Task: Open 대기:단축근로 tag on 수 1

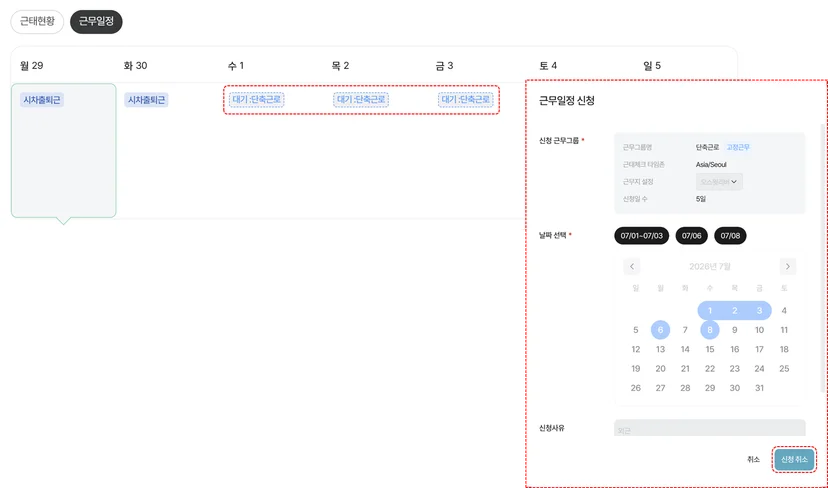Action: point(257,100)
